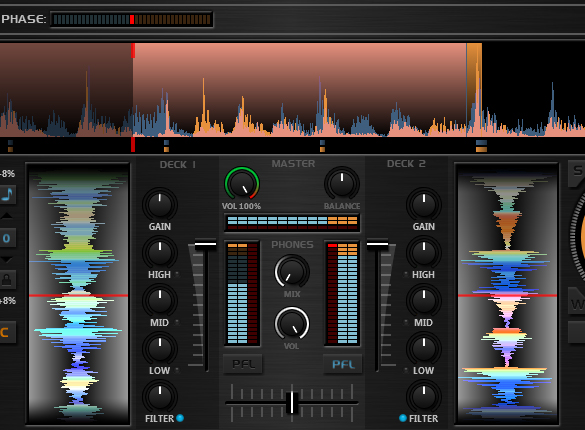The height and width of the screenshot is (430, 585).
Task: Click the pitch range down arrow
Action: (x=6, y=259)
